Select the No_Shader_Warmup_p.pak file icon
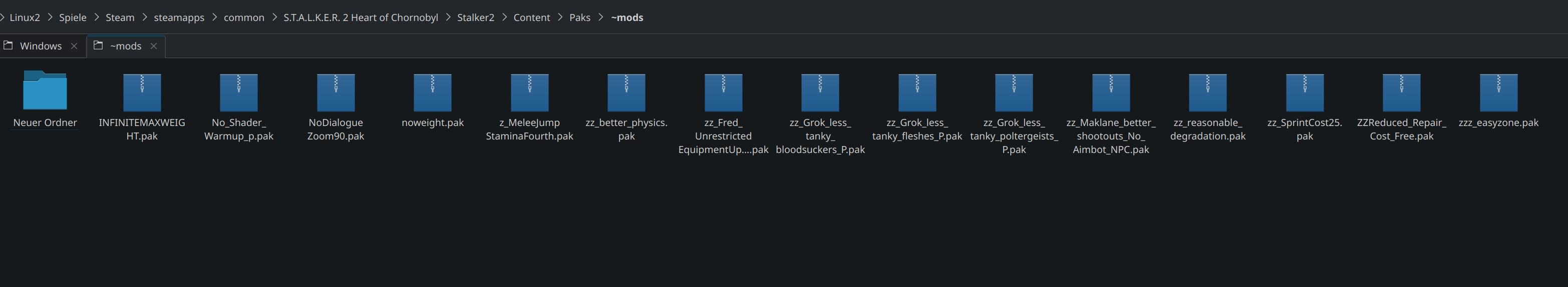The image size is (1568, 287). 238,92
